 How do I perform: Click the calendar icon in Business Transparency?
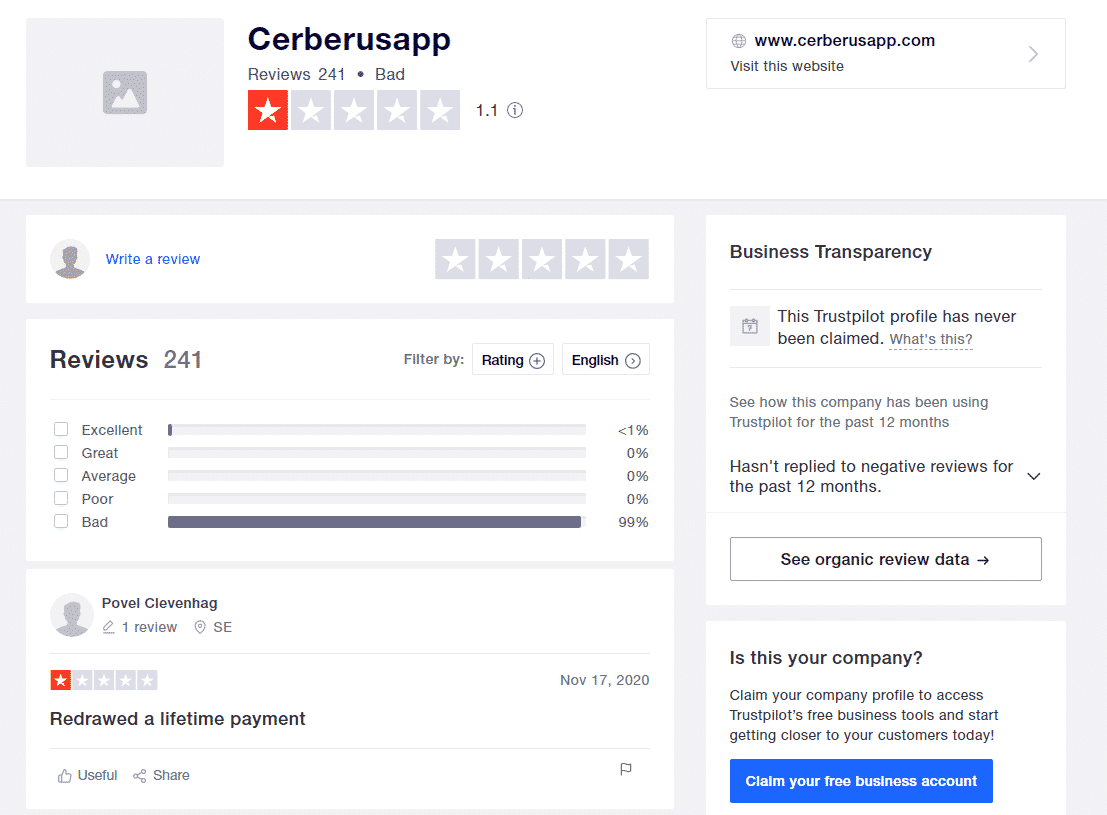[x=749, y=326]
